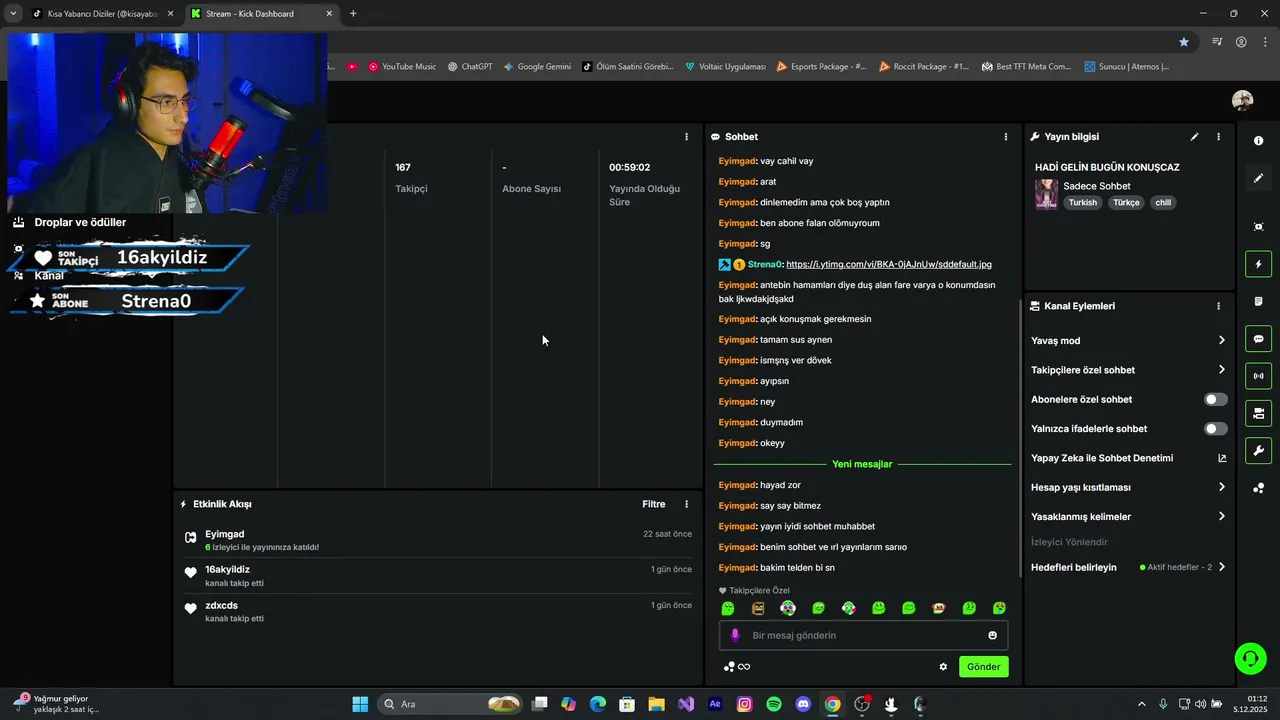Bookmark star in Chrome address bar
Screen dimensions: 1280x720
(1184, 42)
